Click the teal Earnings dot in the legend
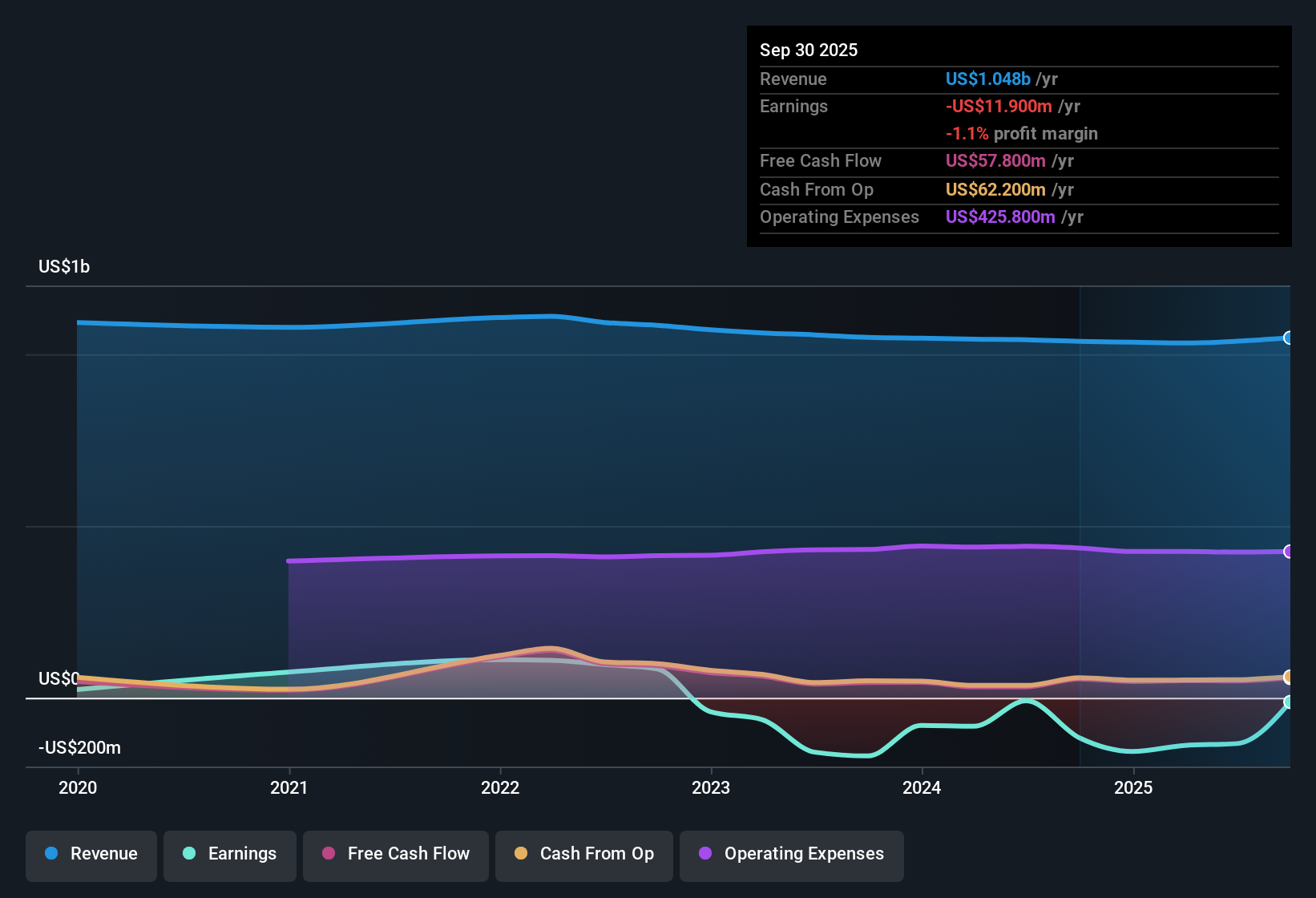Screen dimensions: 1316x898 (189, 854)
